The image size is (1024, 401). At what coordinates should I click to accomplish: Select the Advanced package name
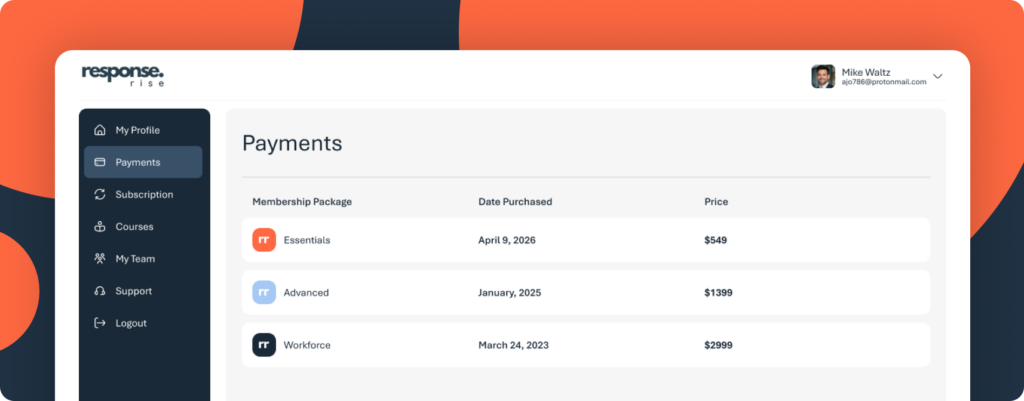pos(306,293)
